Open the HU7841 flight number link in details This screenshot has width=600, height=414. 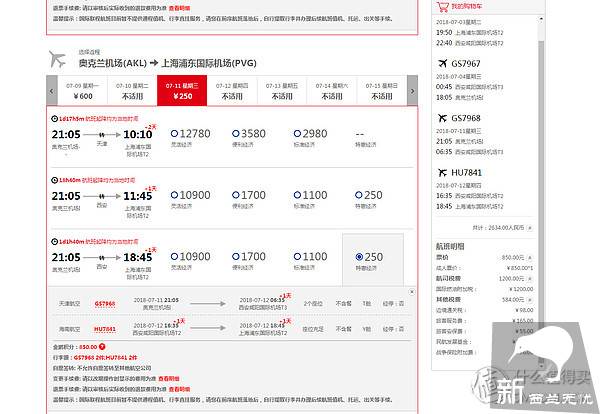pyautogui.click(x=105, y=329)
